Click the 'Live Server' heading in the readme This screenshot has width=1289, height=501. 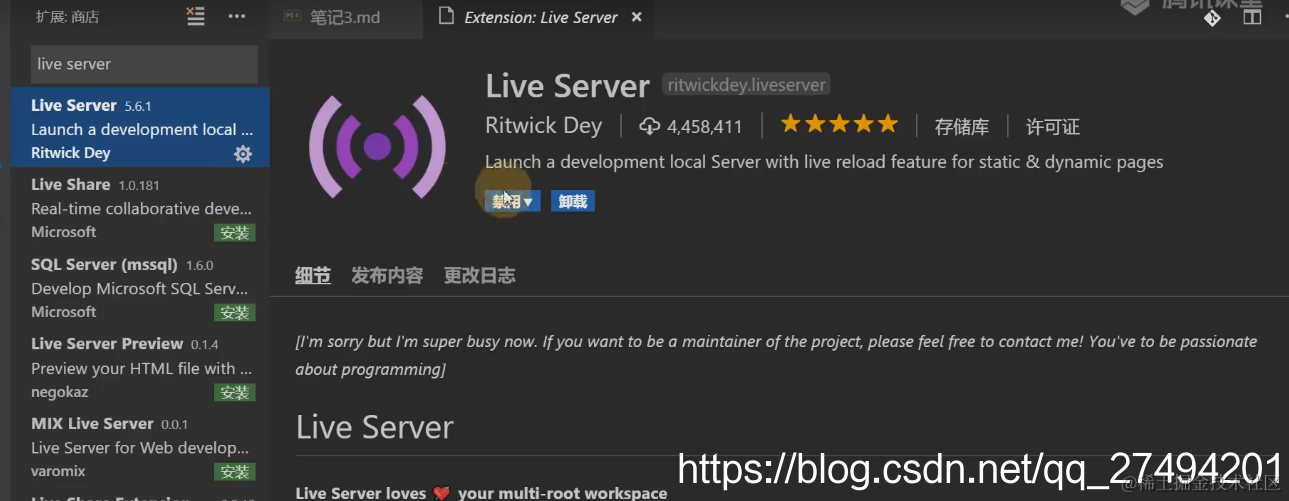[375, 428]
